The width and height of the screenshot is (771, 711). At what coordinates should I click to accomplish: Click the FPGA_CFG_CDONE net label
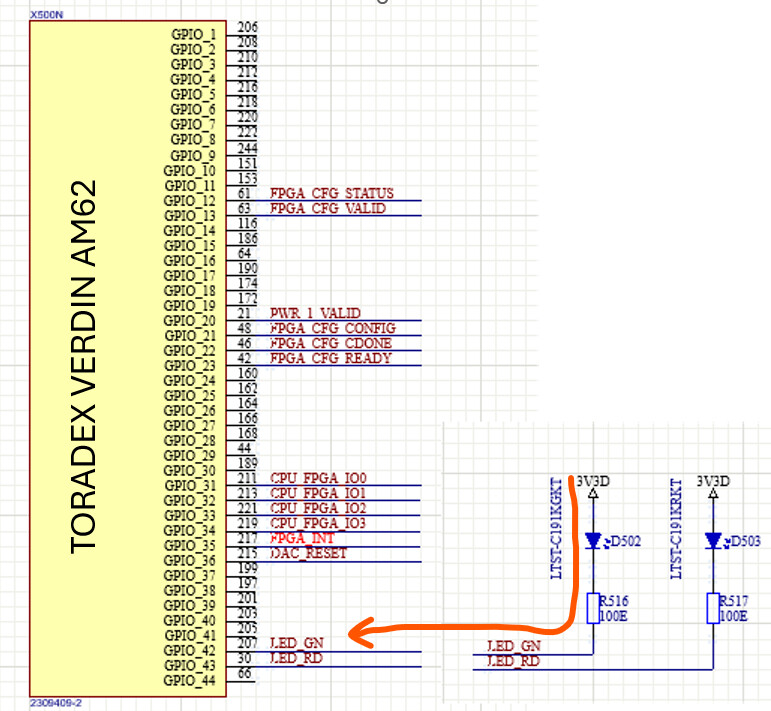330,343
